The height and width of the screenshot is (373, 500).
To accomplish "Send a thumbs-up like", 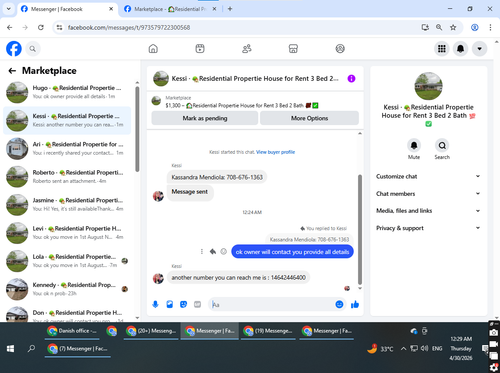I will click(355, 304).
